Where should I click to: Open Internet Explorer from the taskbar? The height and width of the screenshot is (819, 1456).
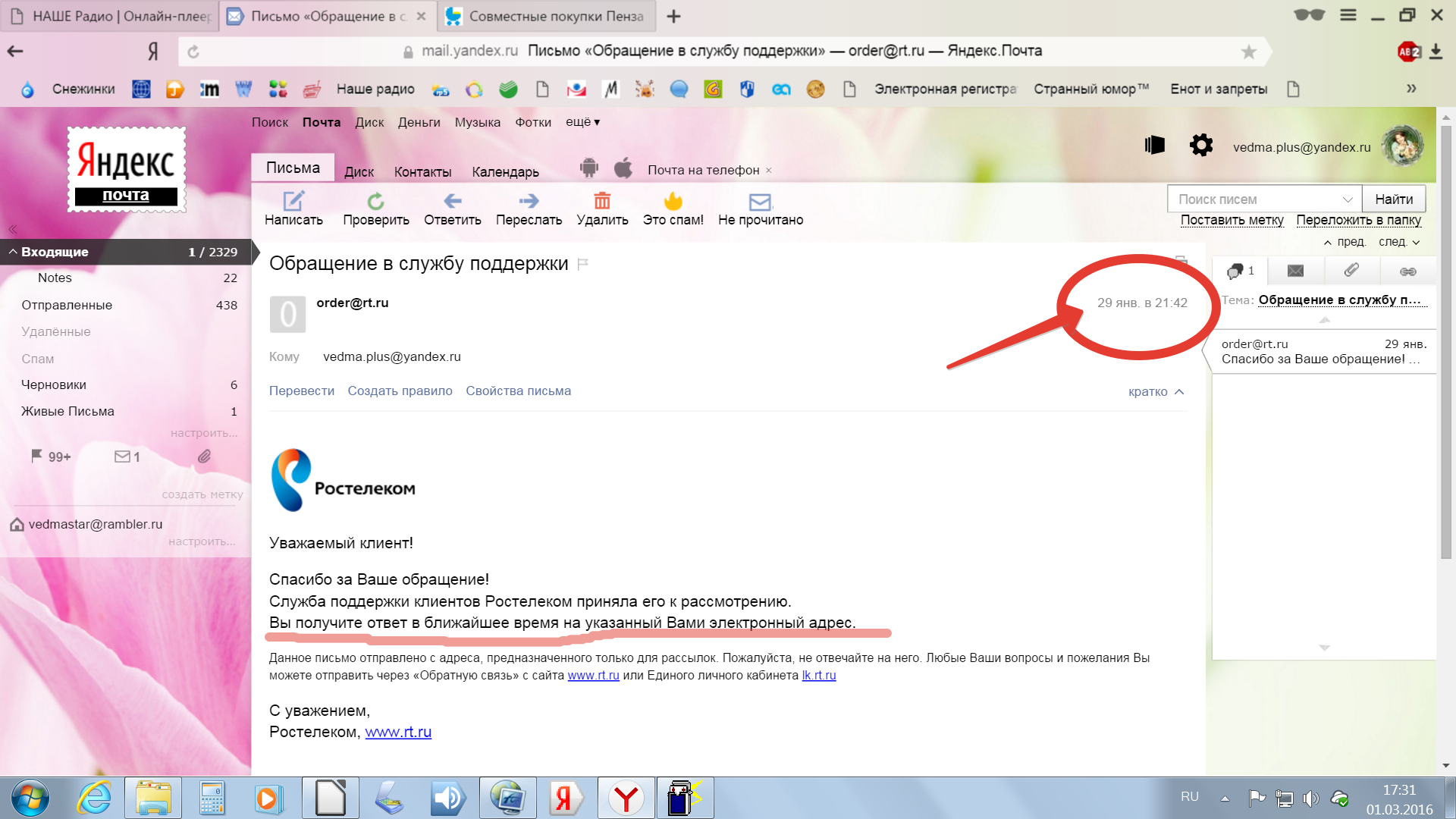pos(95,798)
